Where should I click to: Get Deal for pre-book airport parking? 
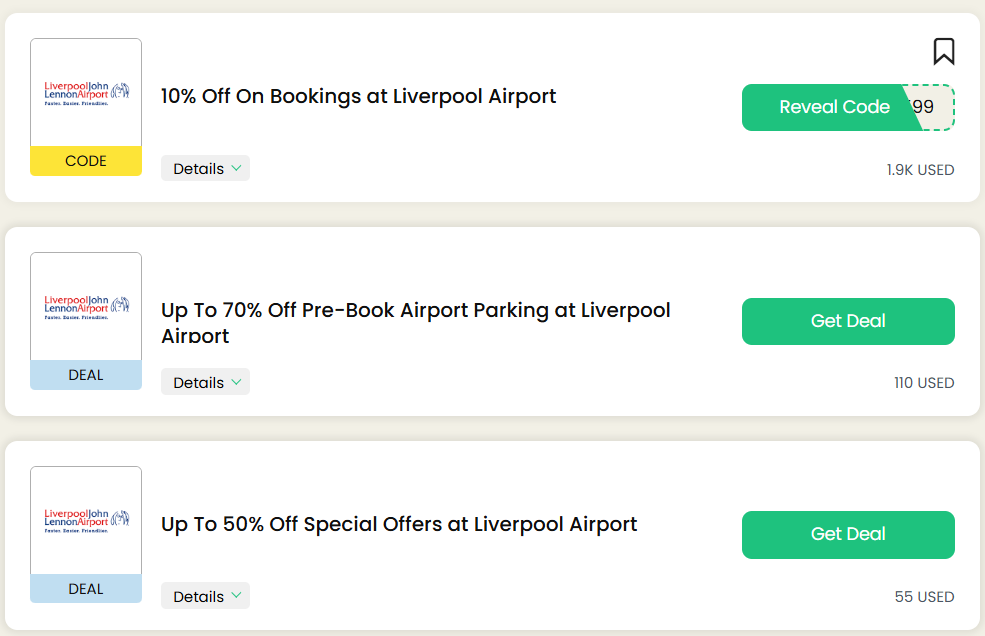(847, 321)
